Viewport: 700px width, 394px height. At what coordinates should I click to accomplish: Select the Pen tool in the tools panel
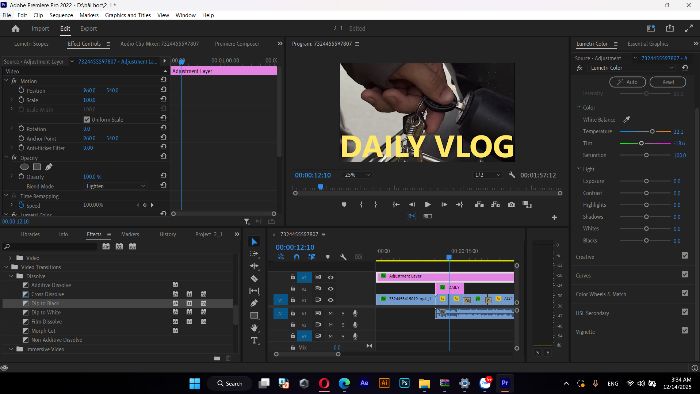click(254, 303)
